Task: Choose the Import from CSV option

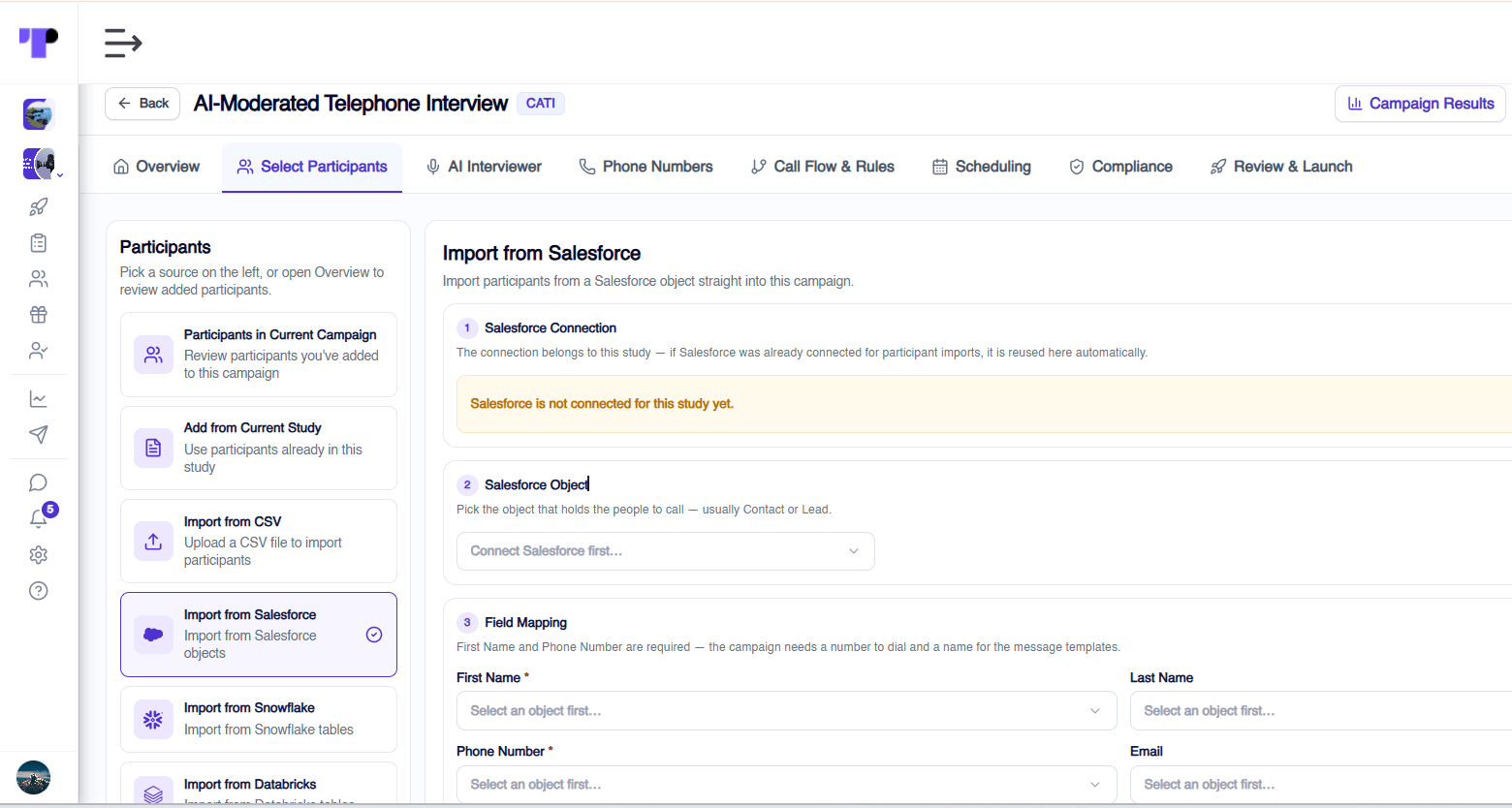Action: pyautogui.click(x=259, y=541)
